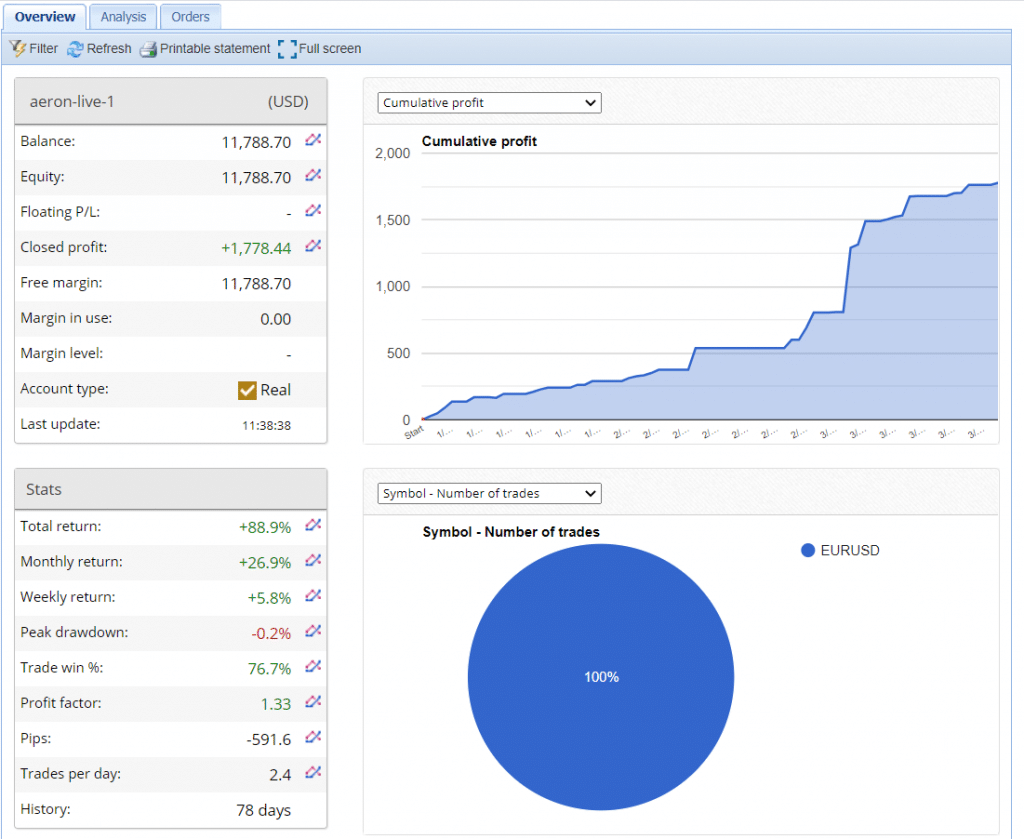The image size is (1024, 839).
Task: Click the chart icon next to Trade win %
Action: coord(313,667)
